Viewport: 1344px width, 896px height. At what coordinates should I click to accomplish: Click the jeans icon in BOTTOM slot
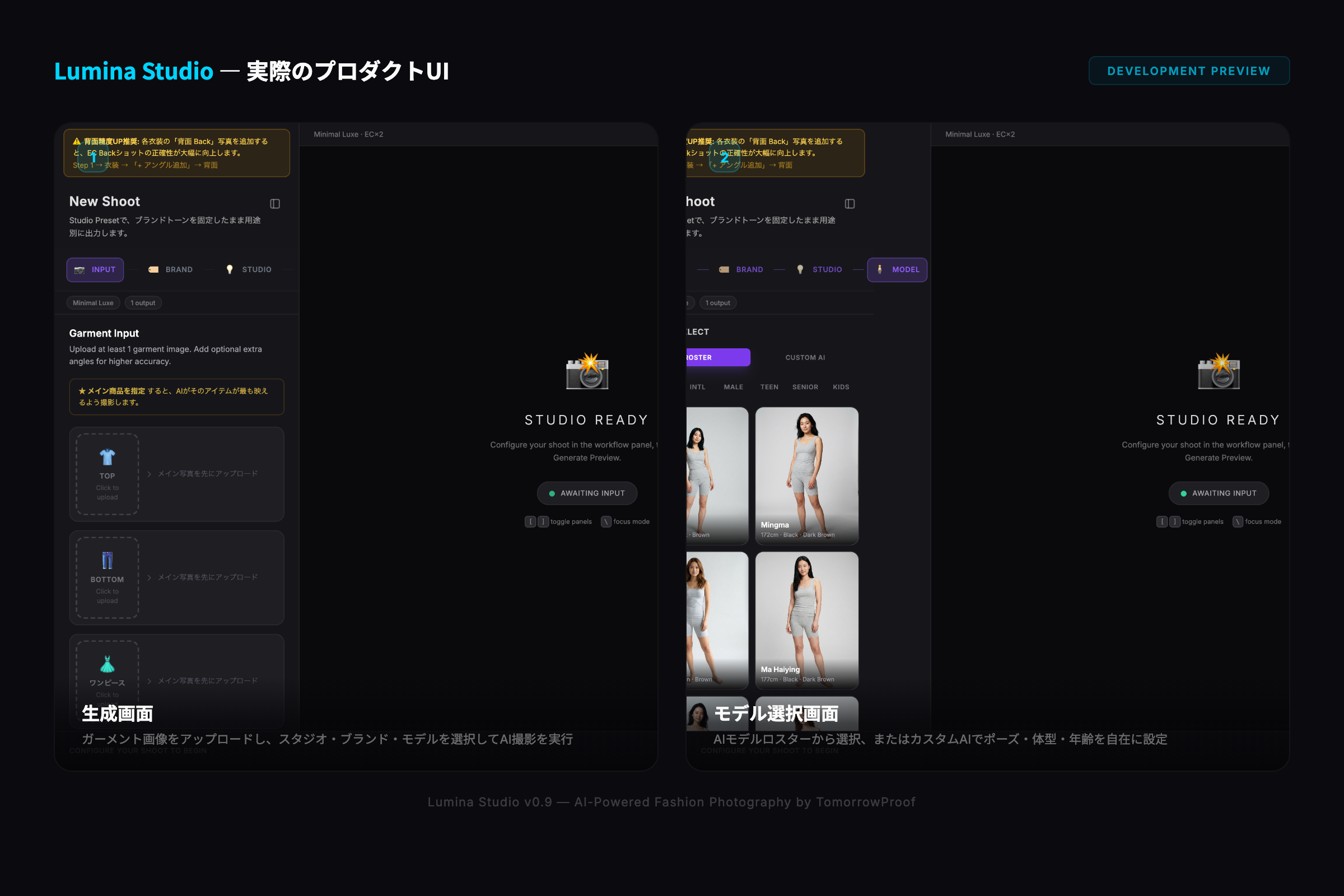coord(108,561)
